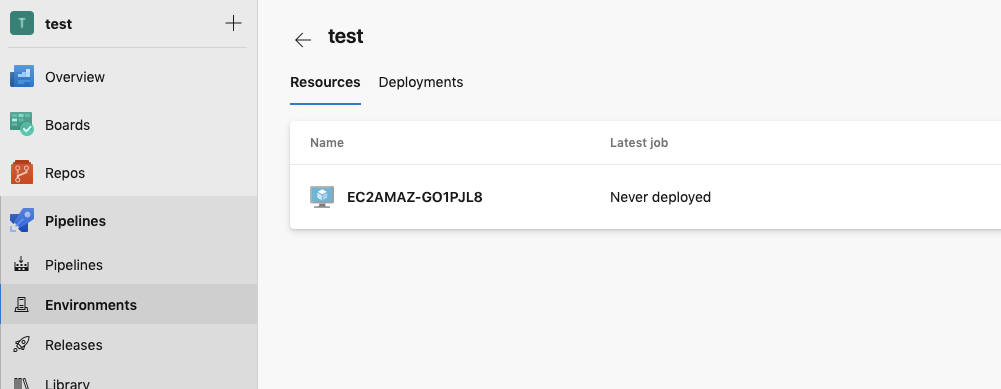Click the Pipelines sub-item icon

(22, 264)
